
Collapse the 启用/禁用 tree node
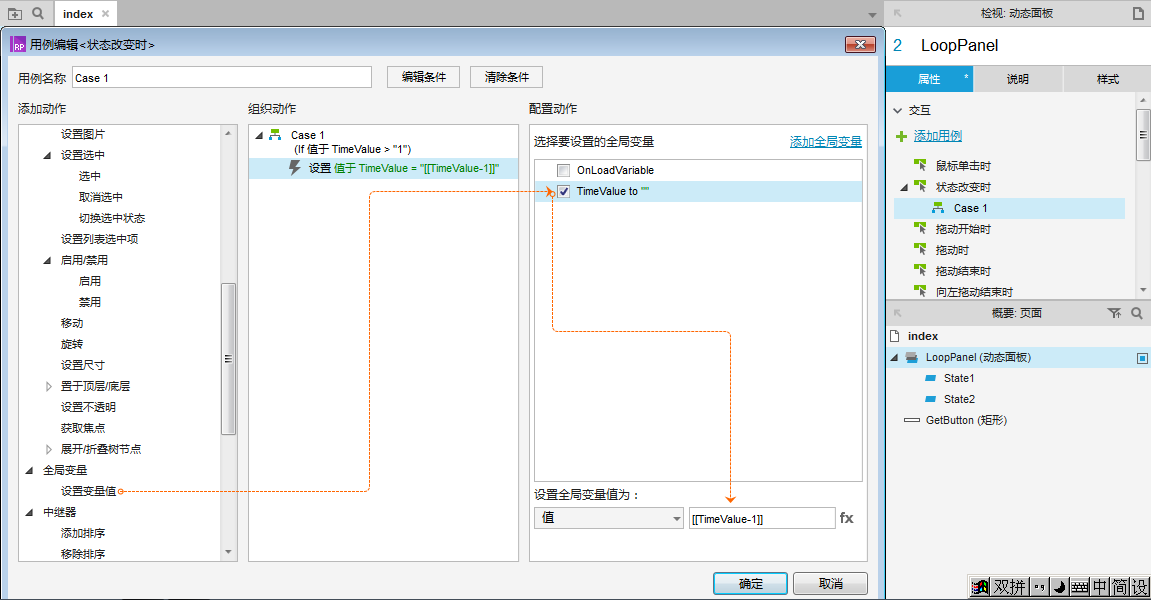[x=48, y=260]
